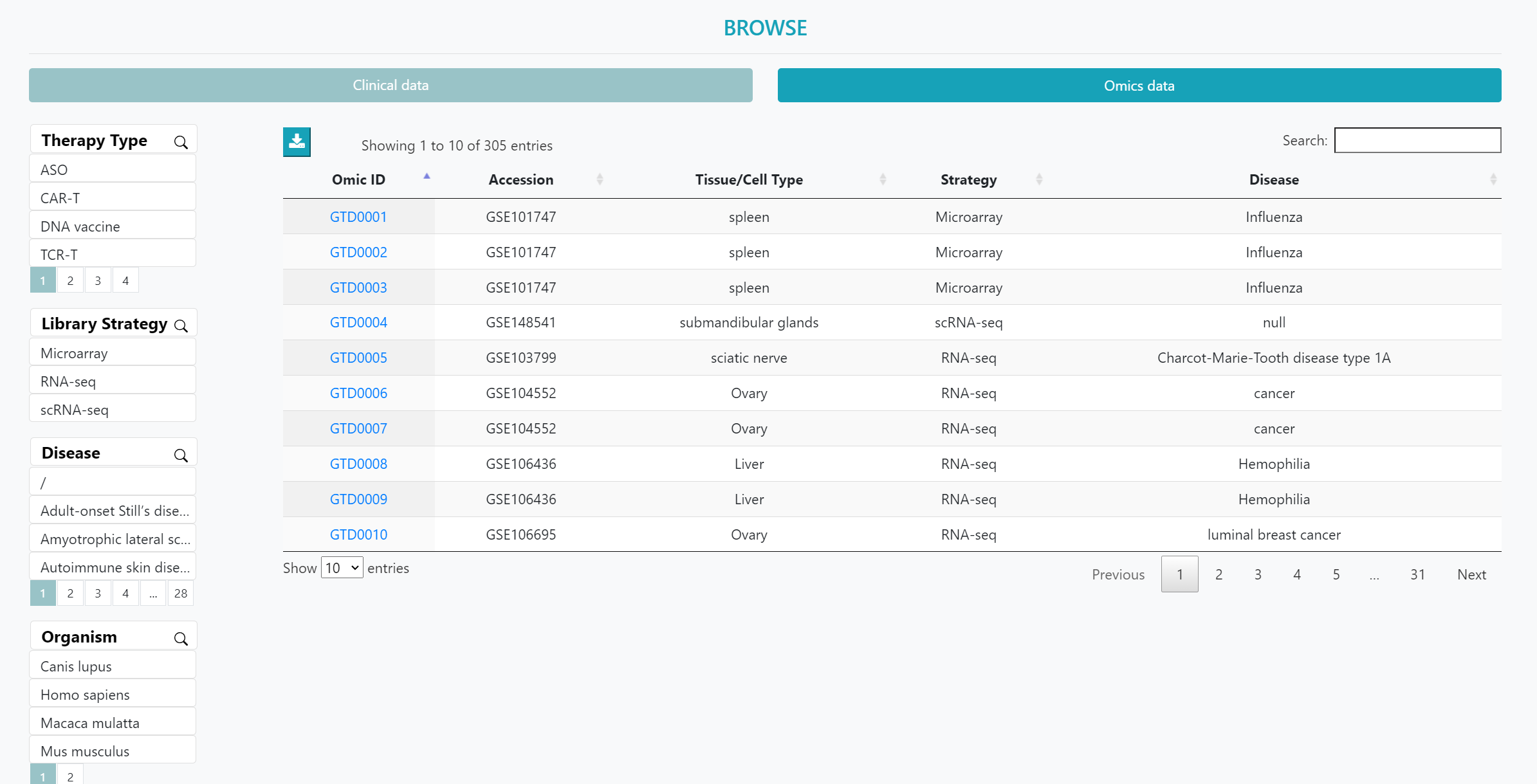Jump to table page 31
This screenshot has width=1537, height=784.
[x=1417, y=574]
